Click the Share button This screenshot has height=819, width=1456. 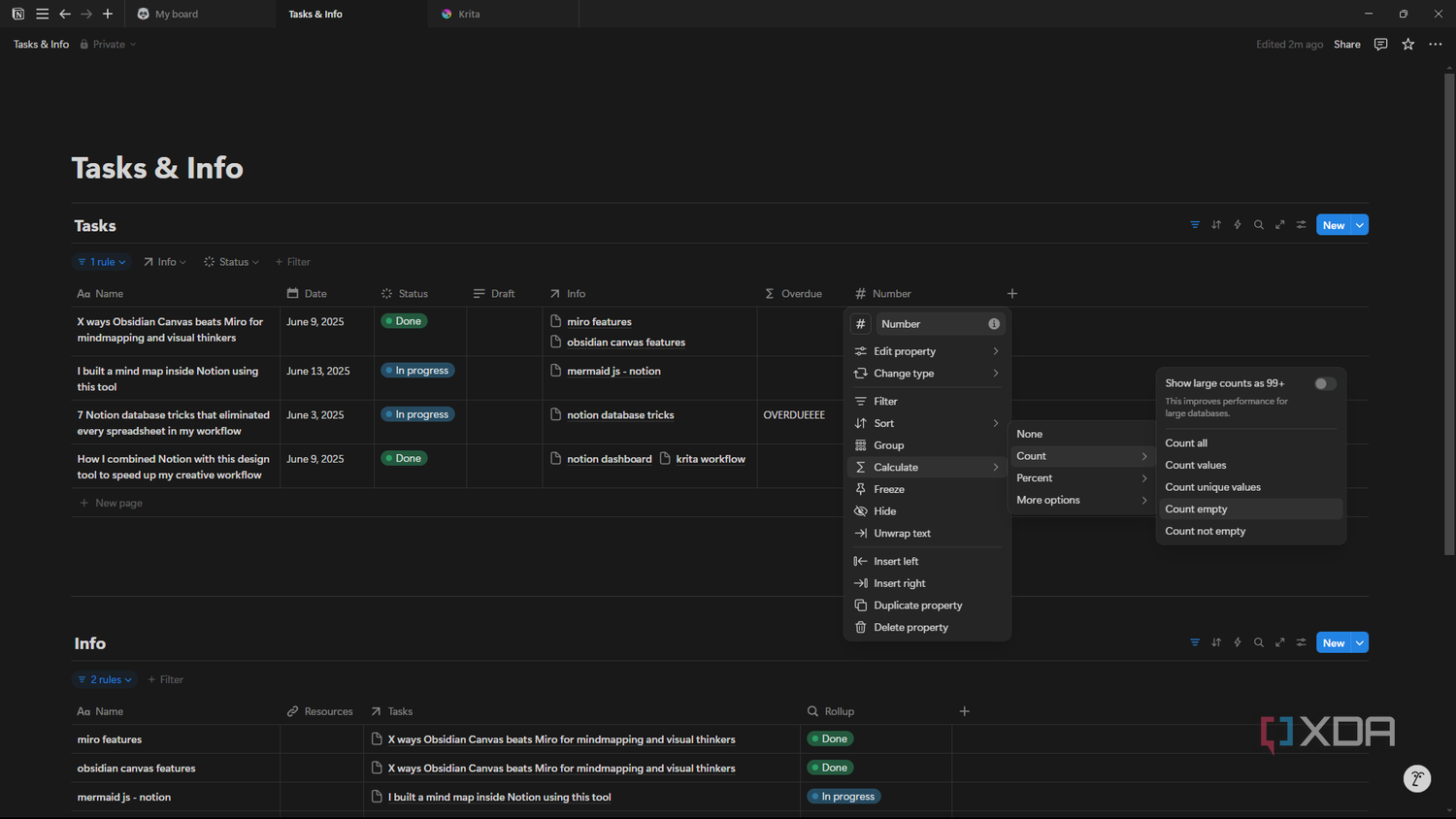(1346, 45)
